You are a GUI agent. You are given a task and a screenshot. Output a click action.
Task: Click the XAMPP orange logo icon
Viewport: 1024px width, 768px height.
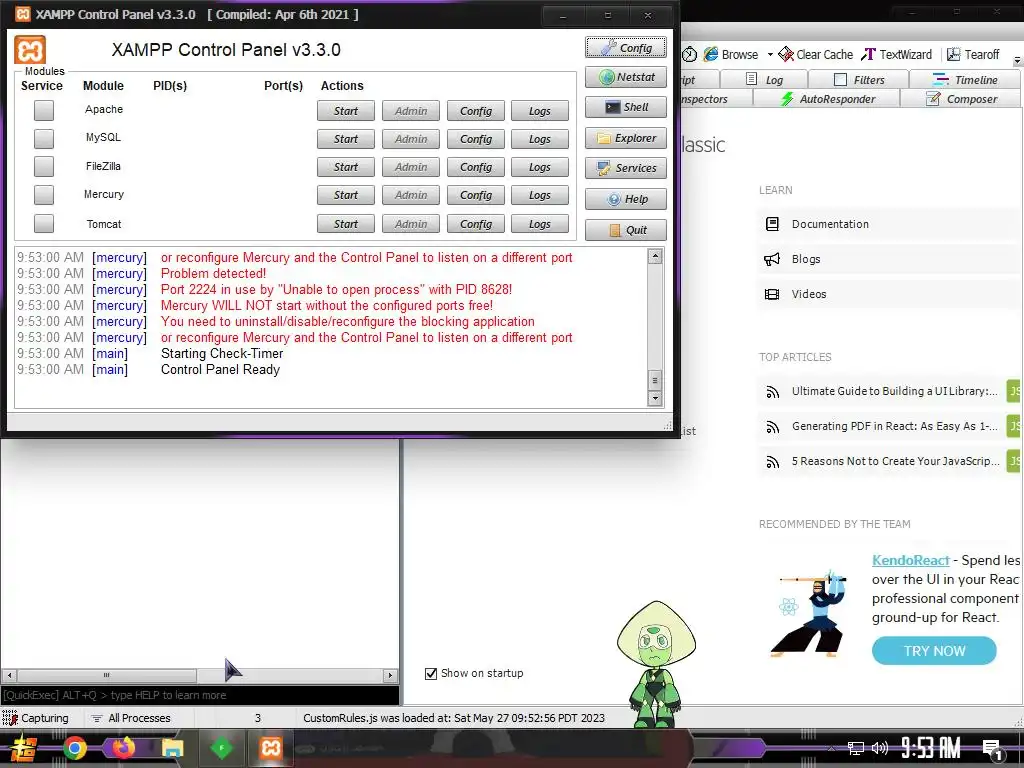click(30, 50)
